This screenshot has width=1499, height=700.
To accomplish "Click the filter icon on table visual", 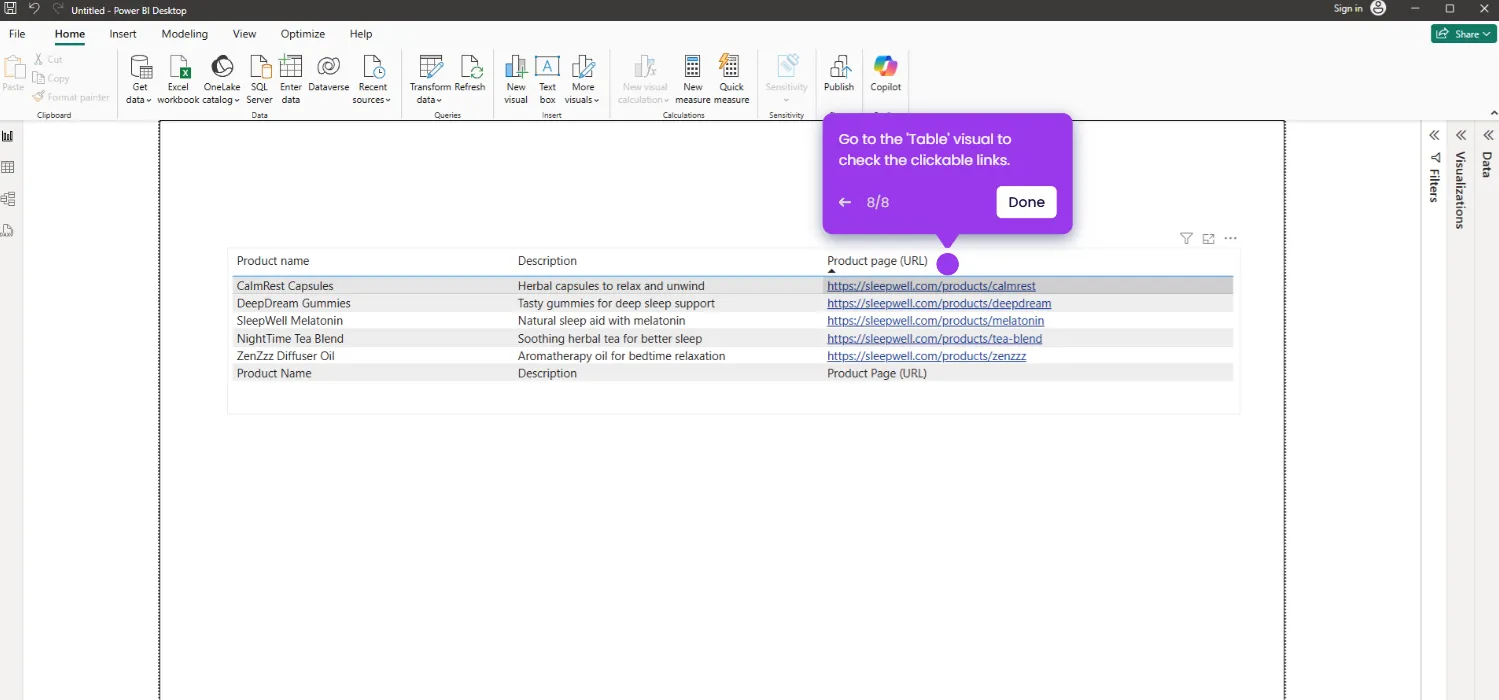I will tap(1186, 238).
